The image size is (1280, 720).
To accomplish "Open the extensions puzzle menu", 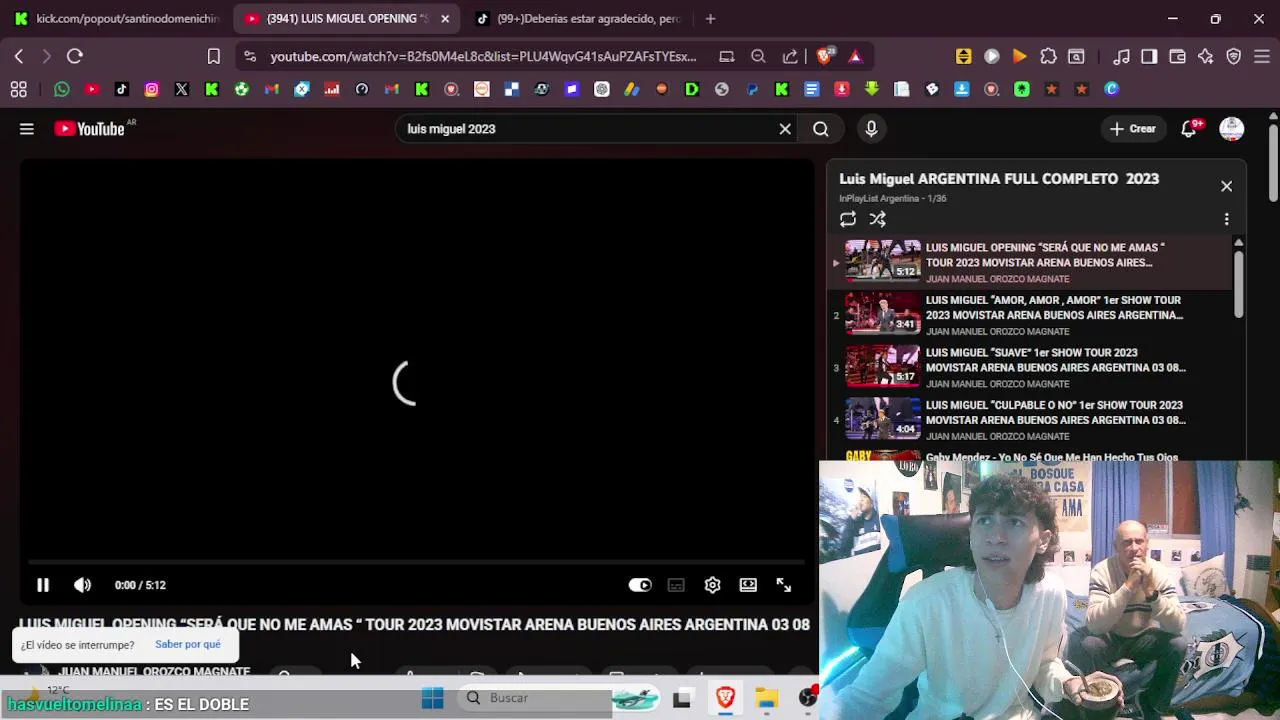I will pyautogui.click(x=1048, y=57).
